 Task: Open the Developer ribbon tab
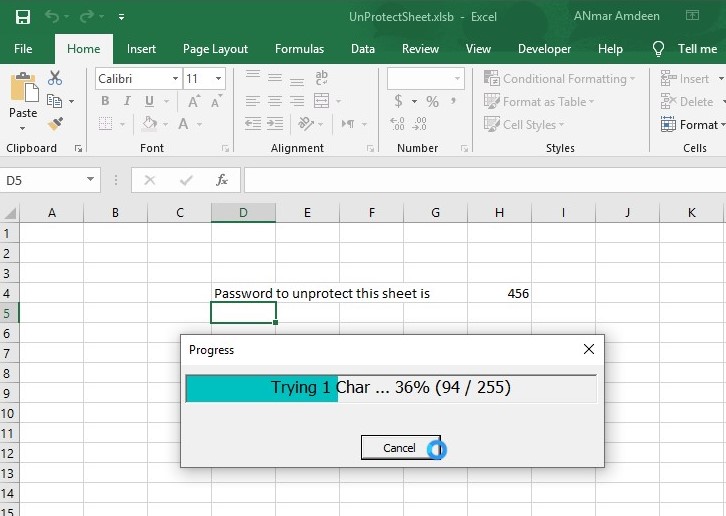pyautogui.click(x=544, y=49)
